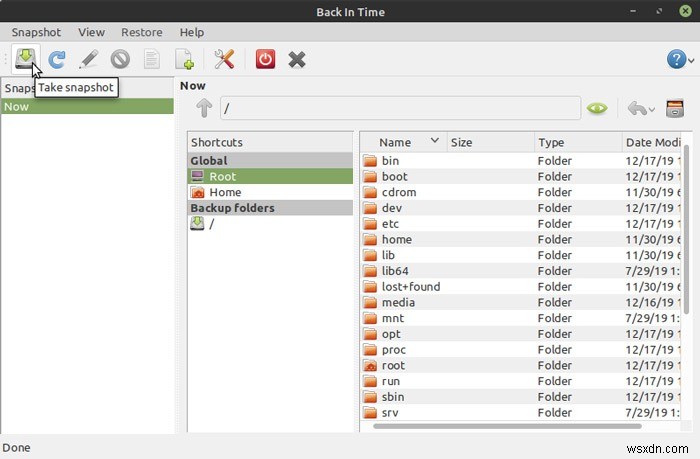This screenshot has height=459, width=700.
Task: Go up one folder with the arrow
Action: (x=204, y=108)
